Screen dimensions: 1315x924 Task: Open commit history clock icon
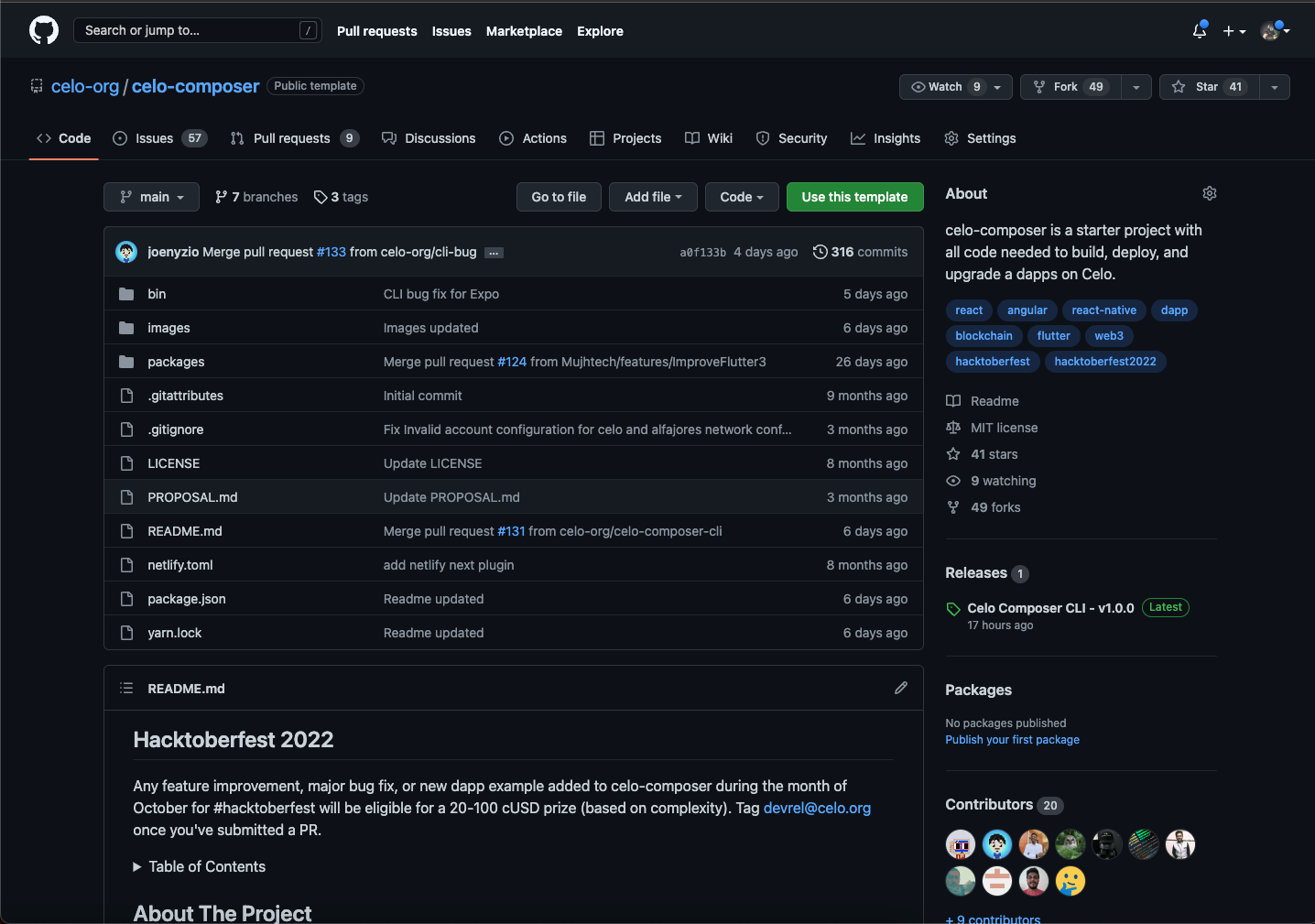[x=820, y=252]
